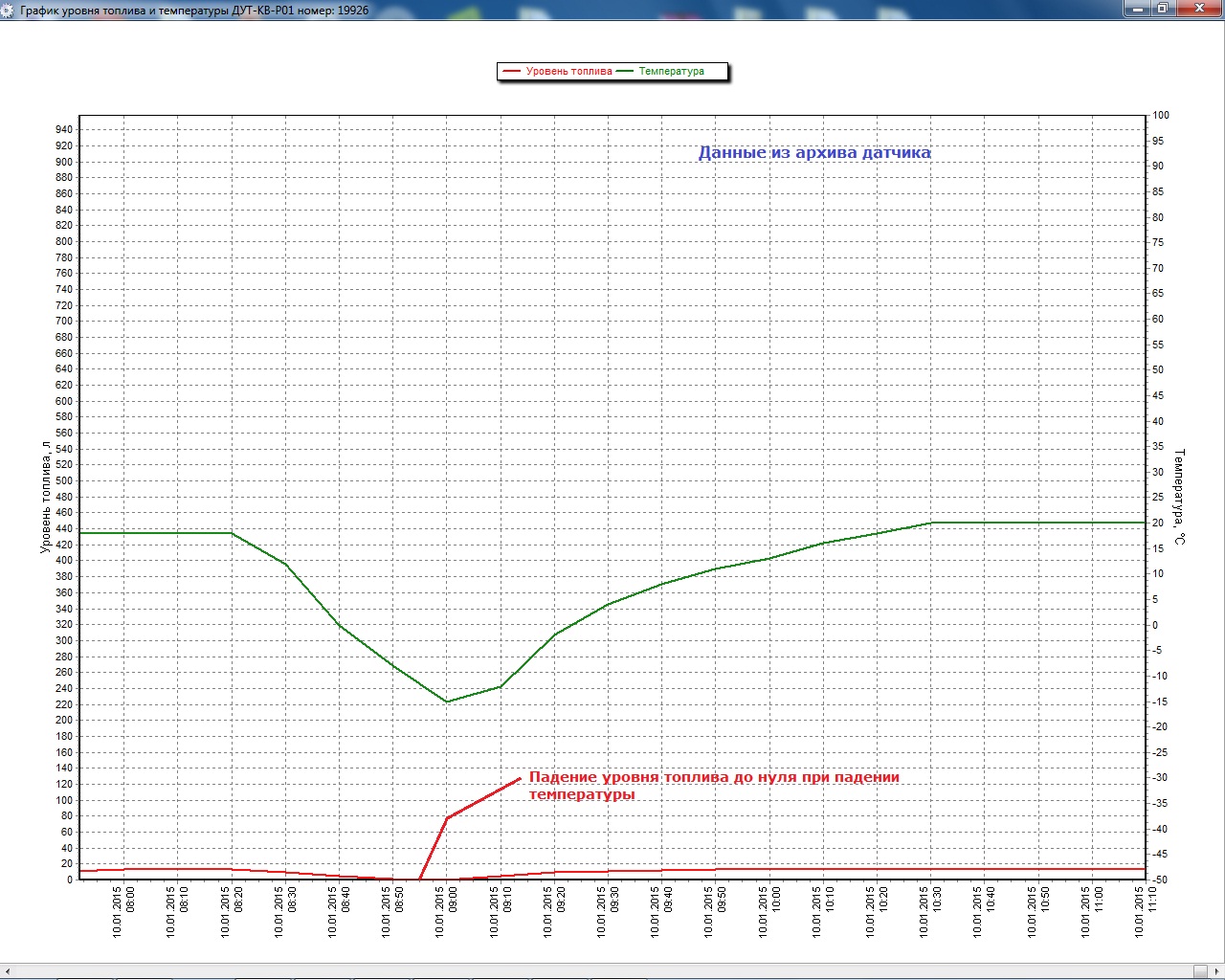Minimize the fuel level graph window
The image size is (1225, 980).
tap(1135, 9)
